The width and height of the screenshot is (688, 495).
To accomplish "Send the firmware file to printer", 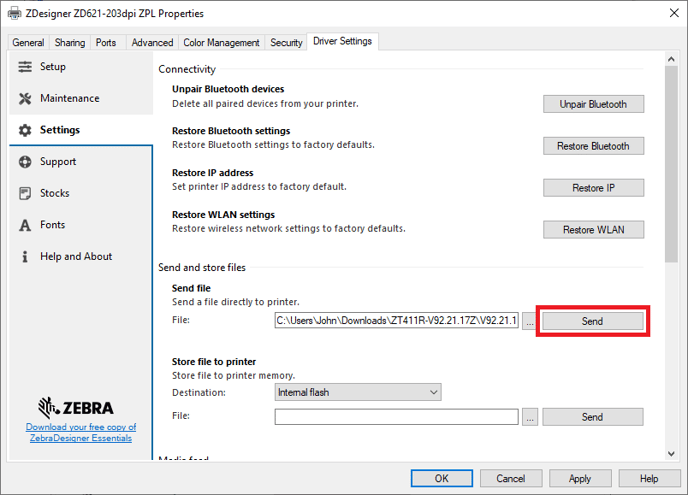I will pyautogui.click(x=592, y=321).
